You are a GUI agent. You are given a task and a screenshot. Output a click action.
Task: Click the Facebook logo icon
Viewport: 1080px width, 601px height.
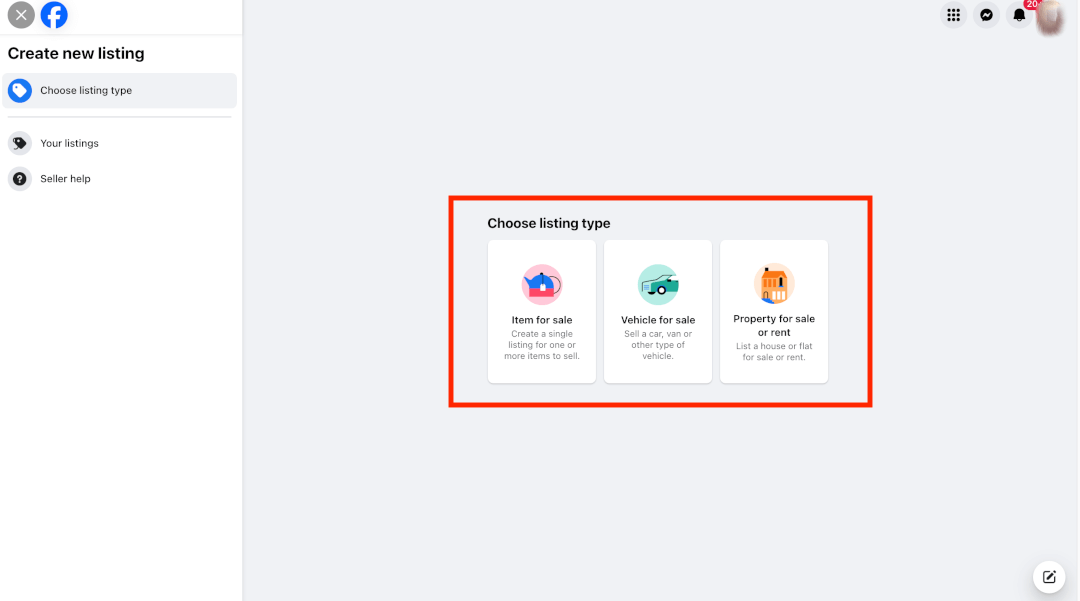54,15
